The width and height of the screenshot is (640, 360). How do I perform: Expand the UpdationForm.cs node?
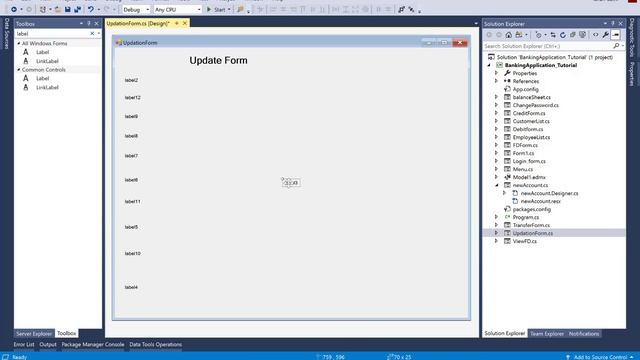496,233
